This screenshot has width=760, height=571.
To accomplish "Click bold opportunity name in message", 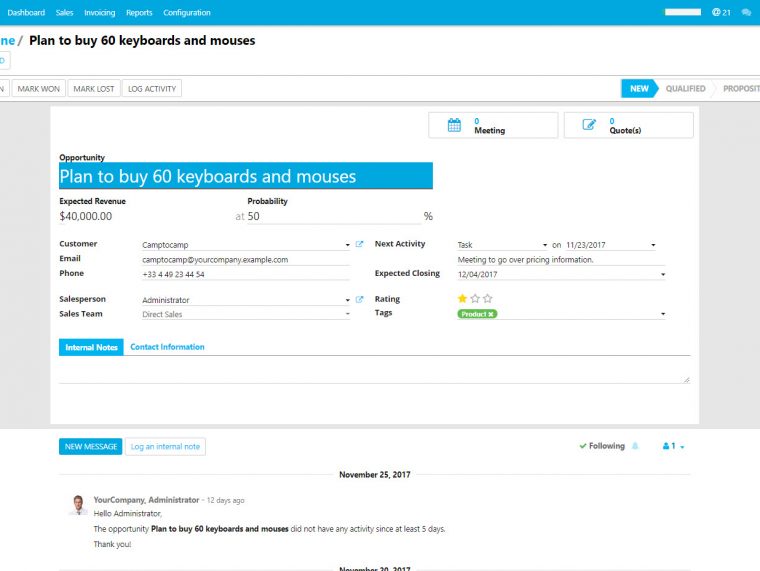I will tap(220, 529).
